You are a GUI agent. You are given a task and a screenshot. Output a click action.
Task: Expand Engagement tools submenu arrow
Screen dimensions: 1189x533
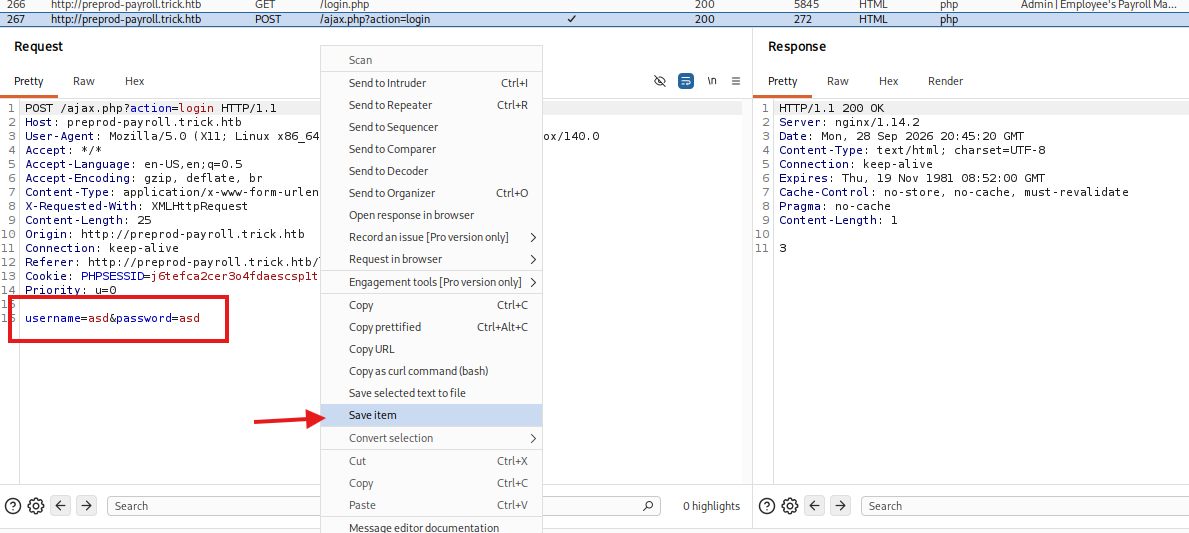pyautogui.click(x=533, y=282)
